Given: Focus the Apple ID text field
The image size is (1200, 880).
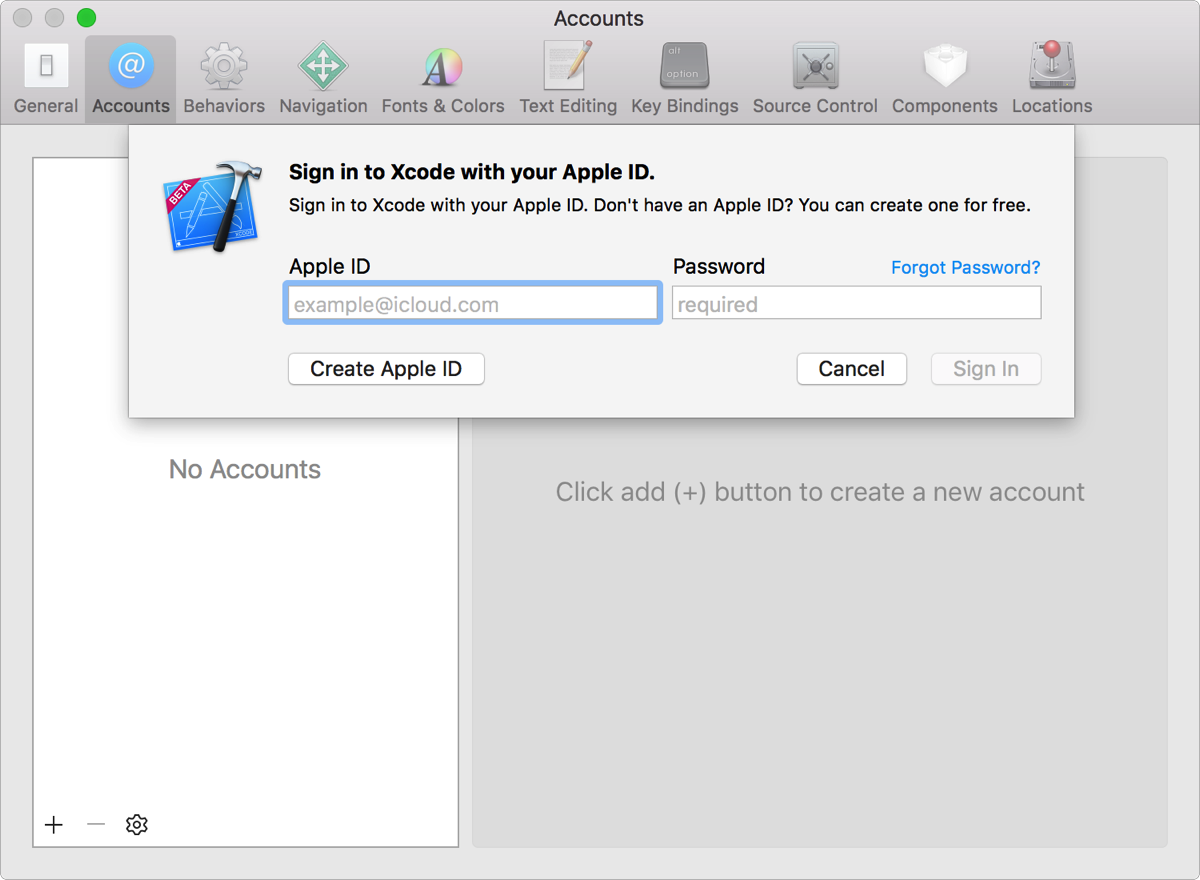Looking at the screenshot, I should (472, 304).
